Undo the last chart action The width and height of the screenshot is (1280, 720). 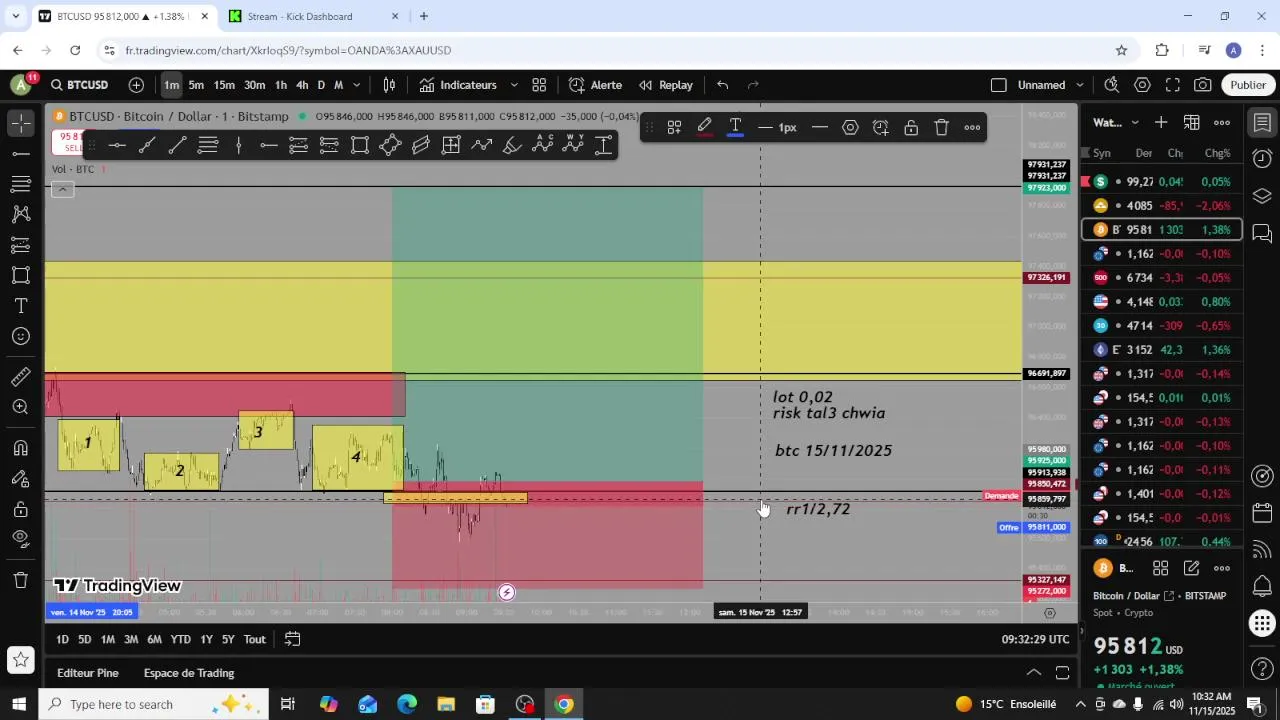tap(723, 85)
